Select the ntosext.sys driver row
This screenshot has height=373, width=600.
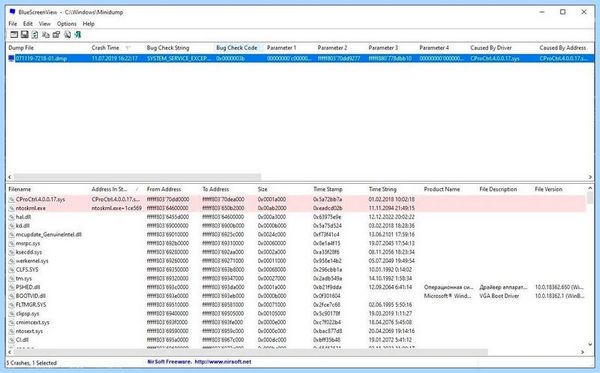point(297,331)
